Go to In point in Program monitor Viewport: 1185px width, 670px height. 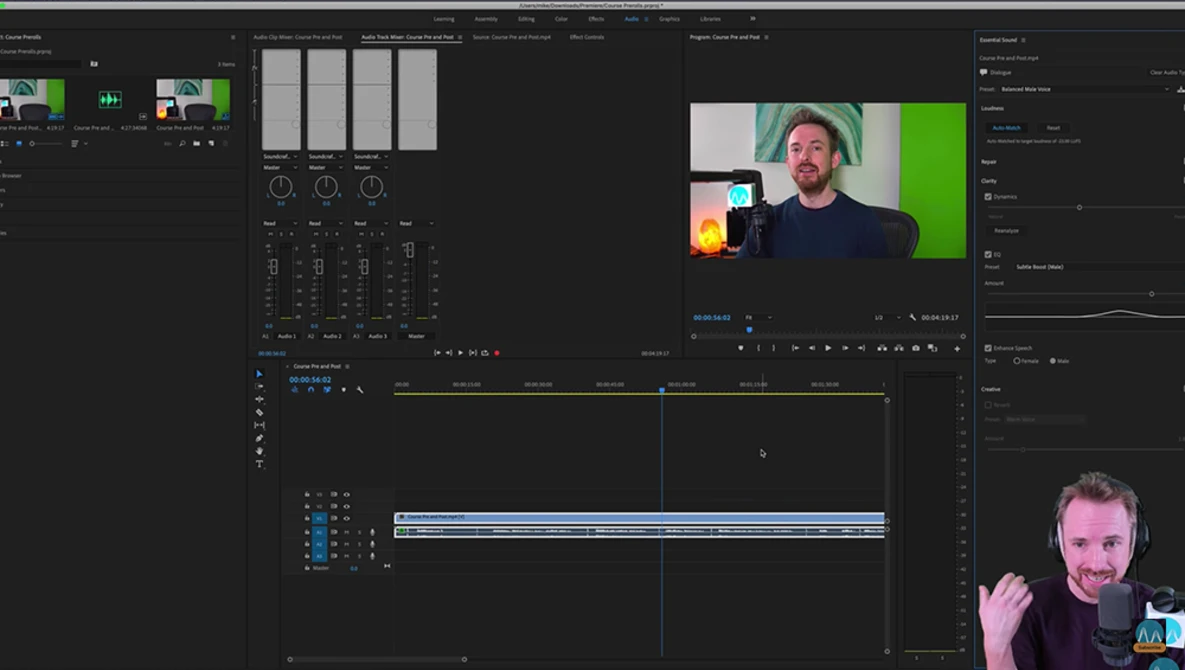click(x=795, y=348)
